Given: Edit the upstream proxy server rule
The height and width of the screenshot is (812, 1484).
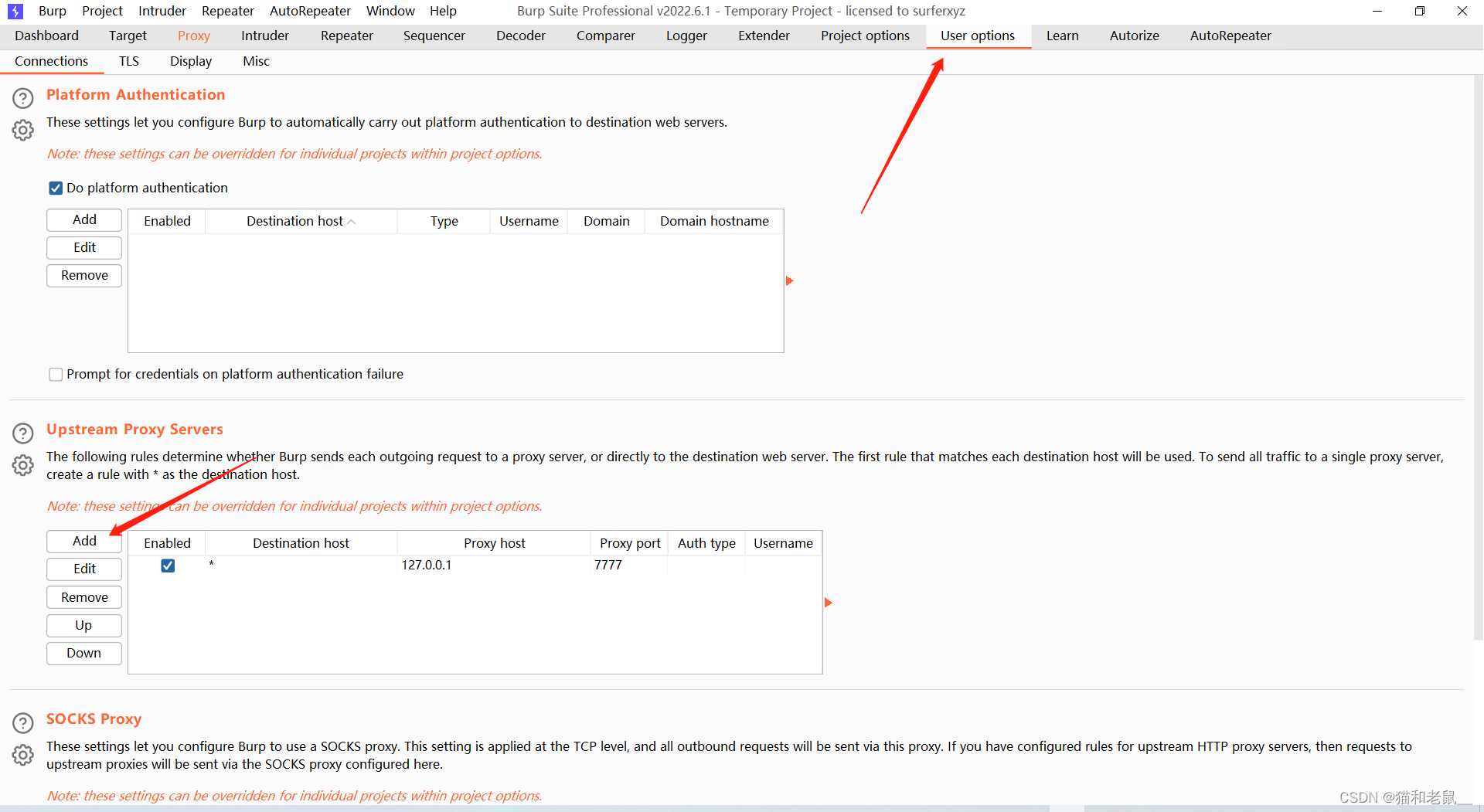Looking at the screenshot, I should click(x=84, y=569).
